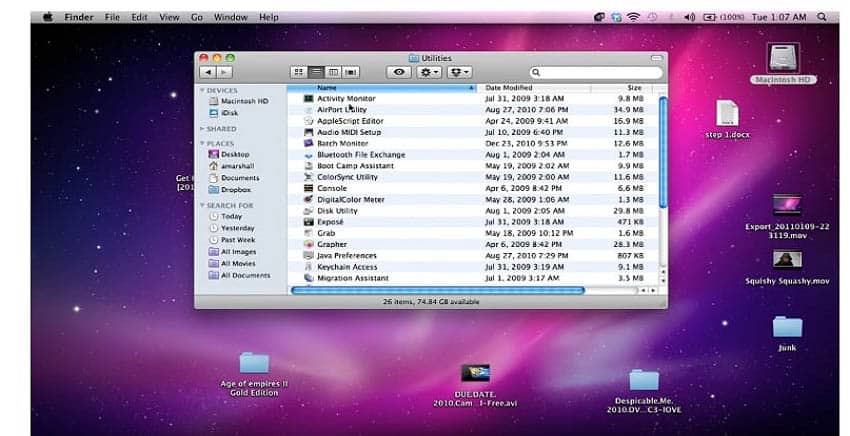Click the horizontal scrollbar in Utilities window

coord(437,291)
